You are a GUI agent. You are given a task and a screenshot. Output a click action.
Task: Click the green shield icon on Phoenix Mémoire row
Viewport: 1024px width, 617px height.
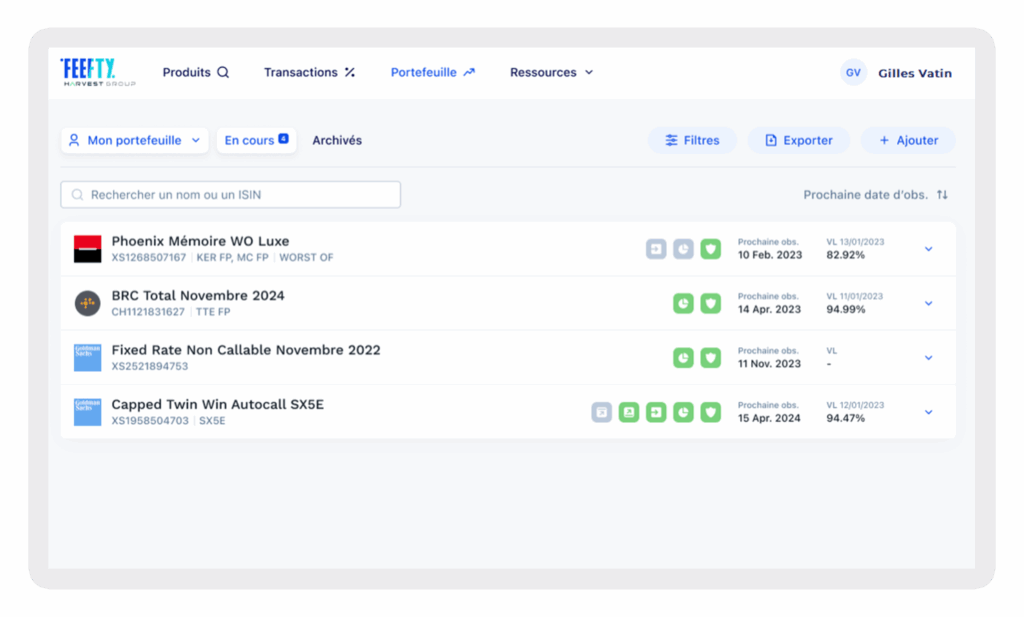[710, 249]
